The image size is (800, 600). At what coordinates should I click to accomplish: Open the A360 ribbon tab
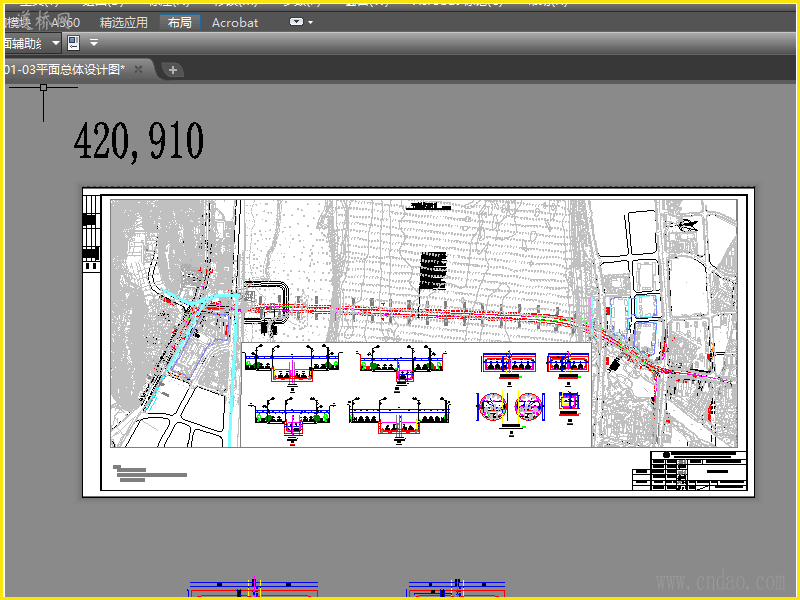[x=65, y=23]
